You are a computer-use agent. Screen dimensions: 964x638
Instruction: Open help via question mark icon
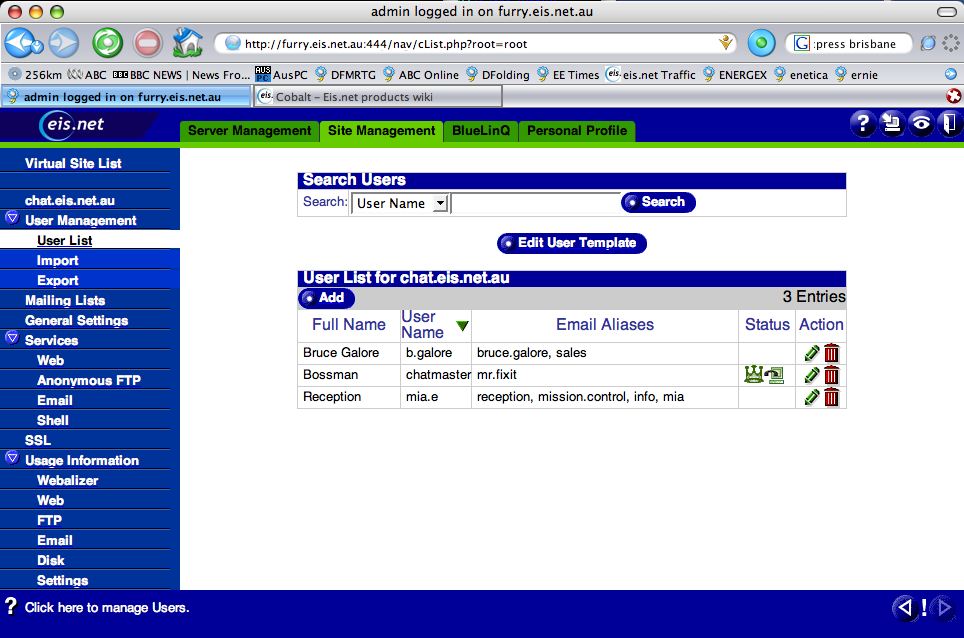coord(862,124)
